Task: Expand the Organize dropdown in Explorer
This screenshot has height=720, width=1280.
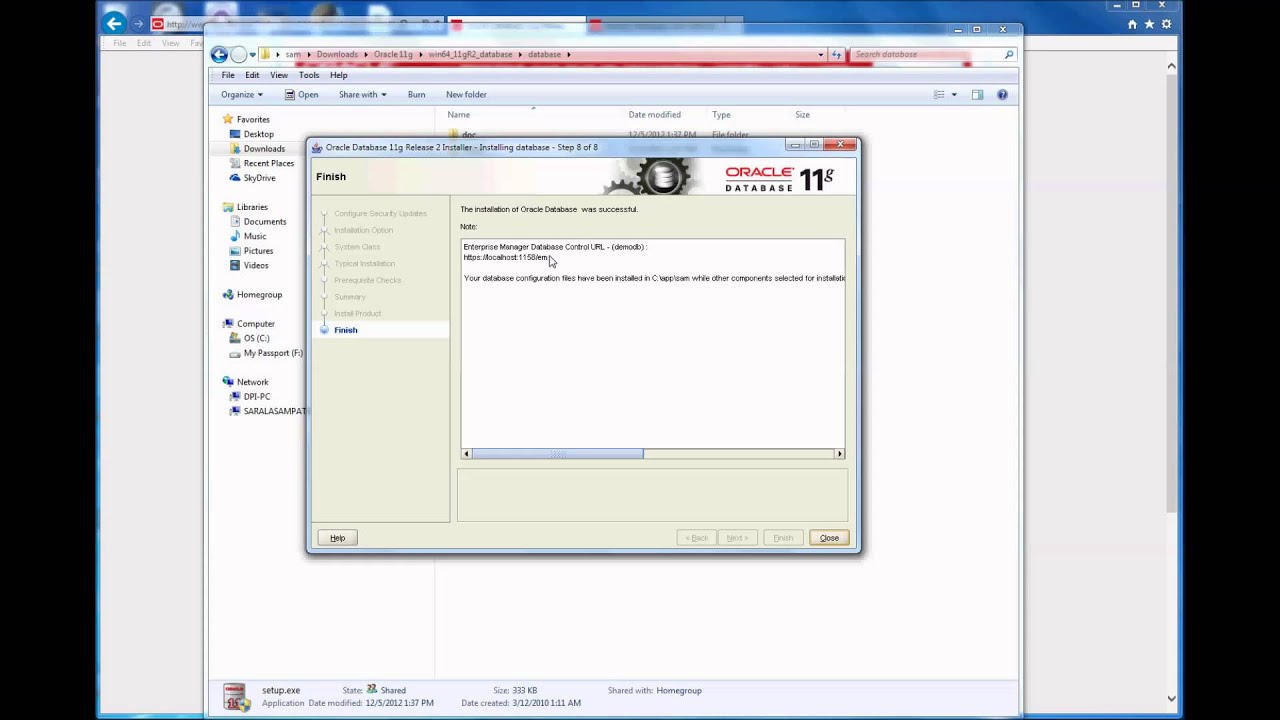Action: [242, 95]
